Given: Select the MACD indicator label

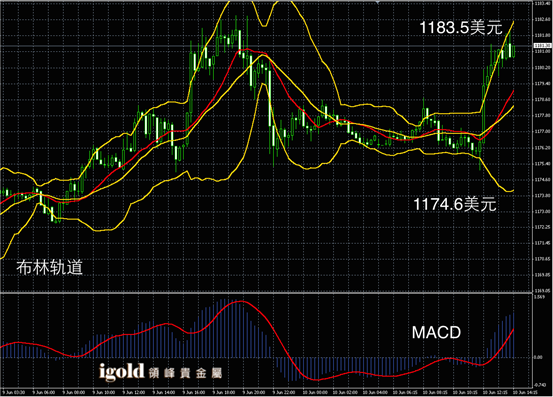Looking at the screenshot, I should pyautogui.click(x=436, y=332).
